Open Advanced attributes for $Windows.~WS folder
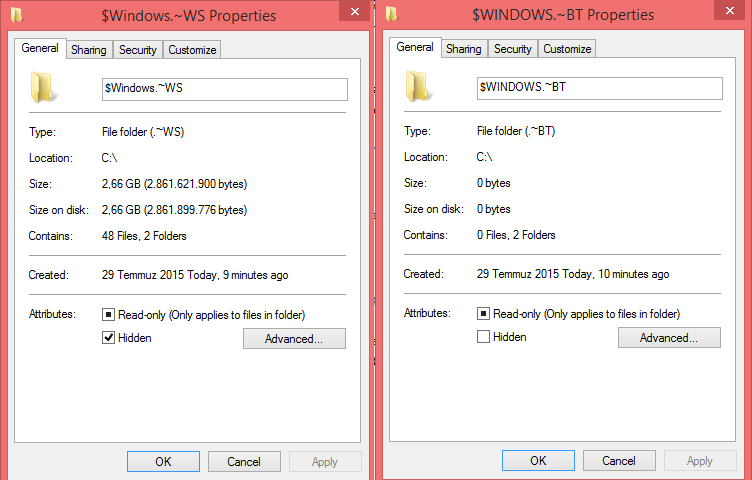 (x=294, y=339)
